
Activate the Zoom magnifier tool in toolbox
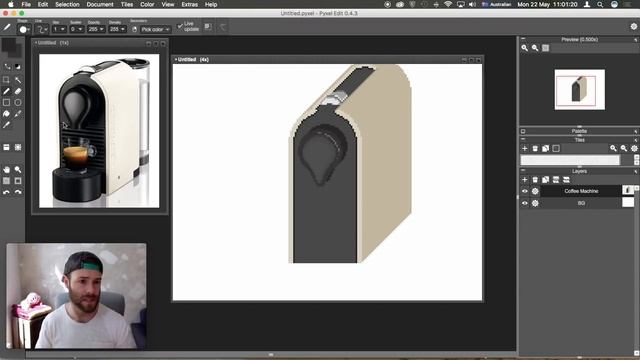click(18, 169)
